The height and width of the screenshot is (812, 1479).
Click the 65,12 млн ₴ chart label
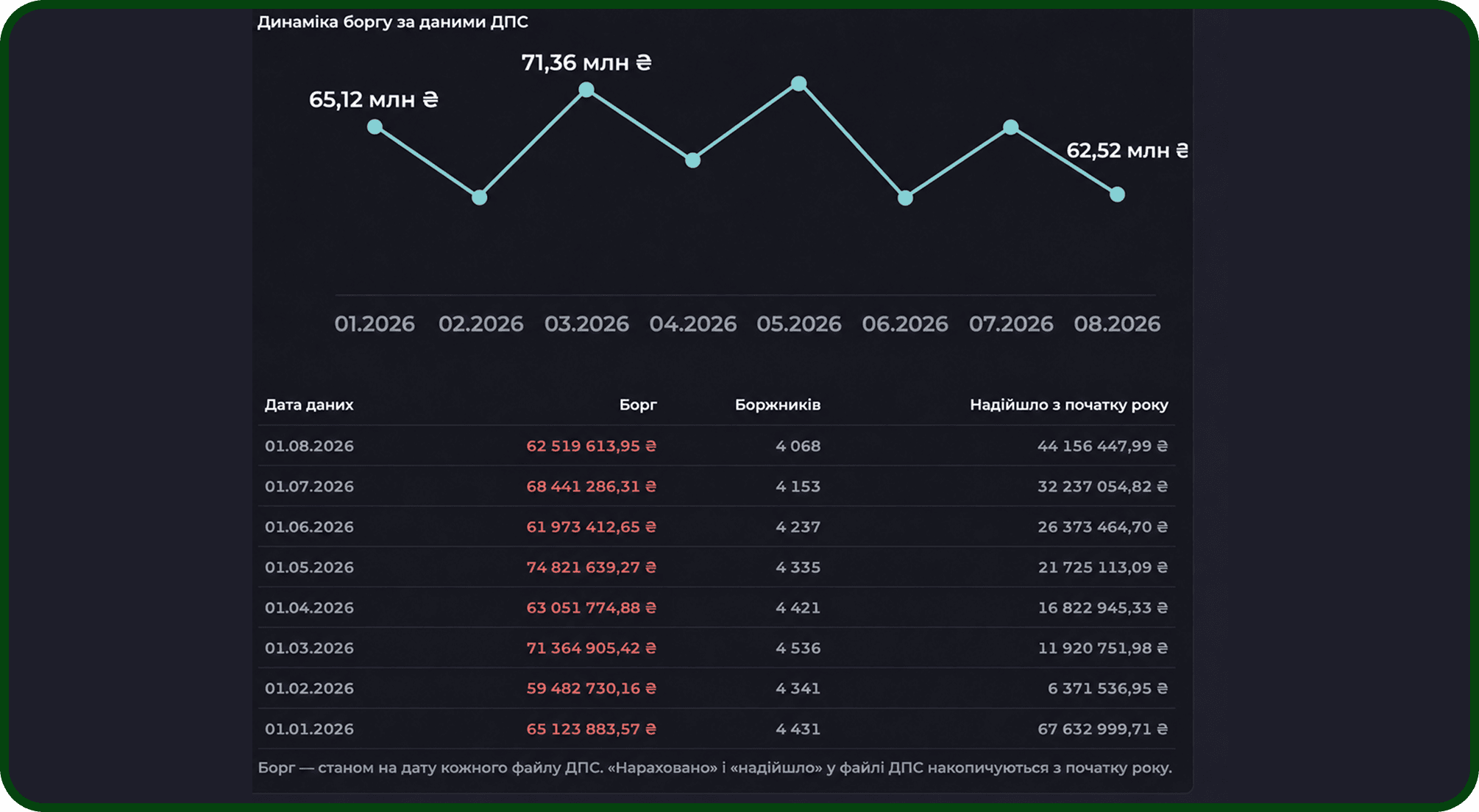374,99
